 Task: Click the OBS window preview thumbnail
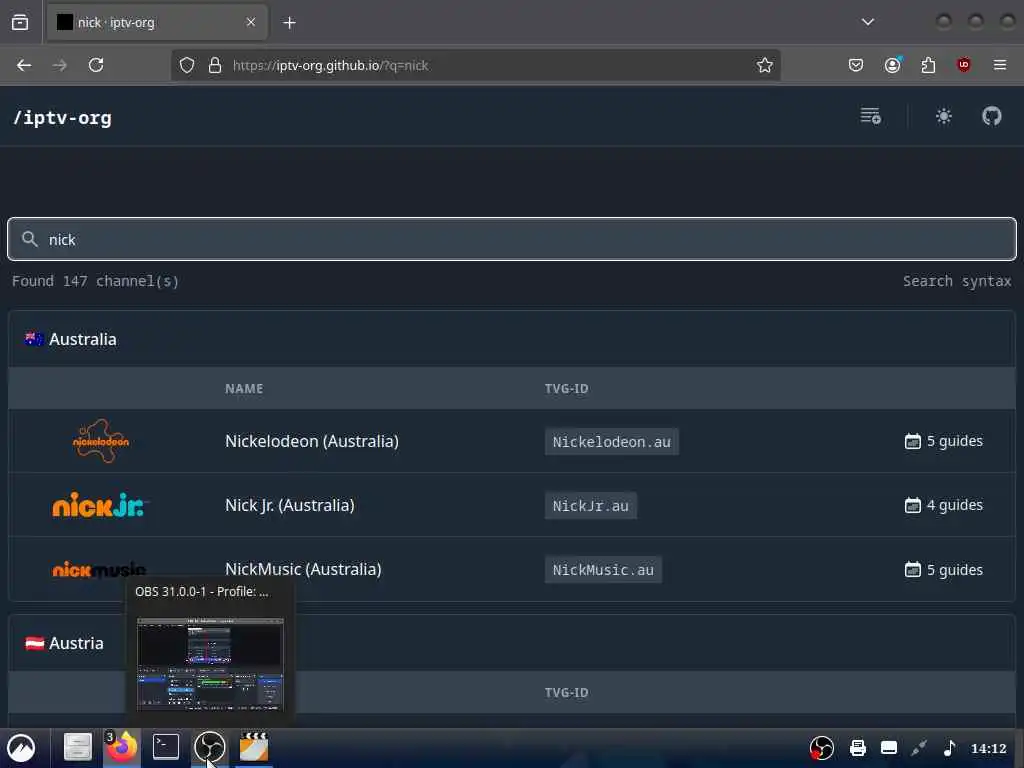(x=210, y=664)
